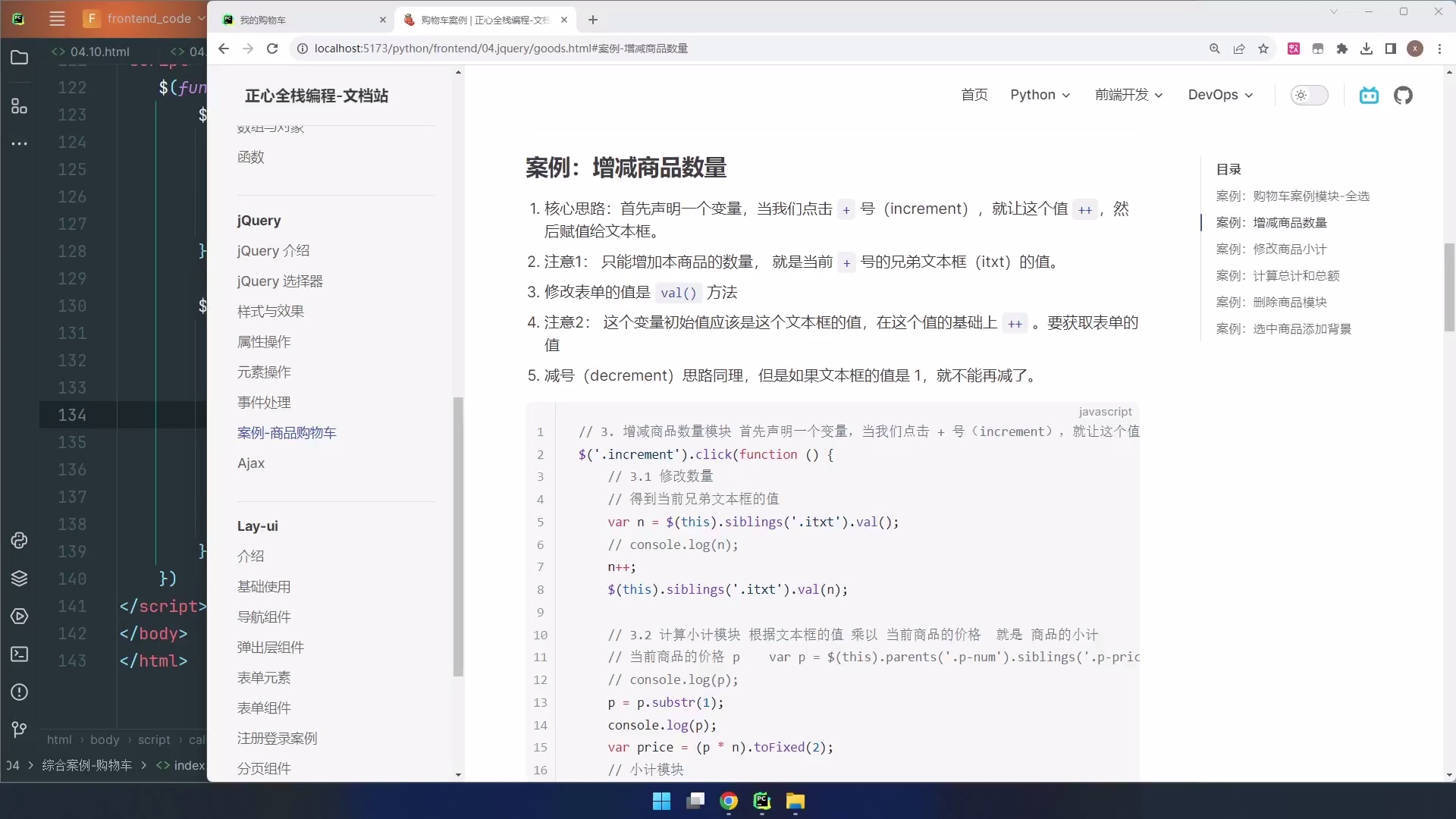Open the GitHub icon link
The image size is (1456, 819).
point(1403,96)
